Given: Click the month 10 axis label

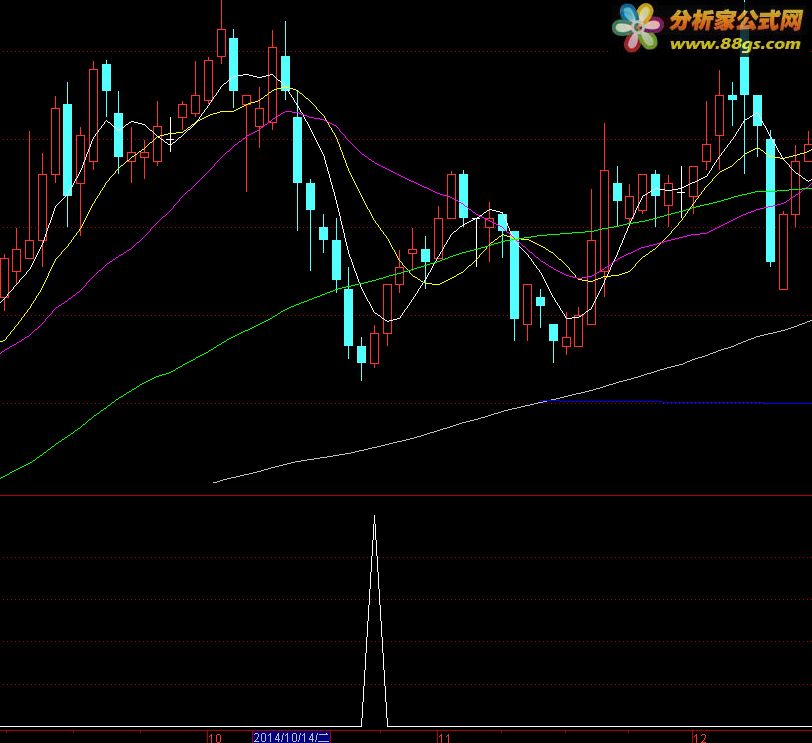Looking at the screenshot, I should [x=215, y=738].
